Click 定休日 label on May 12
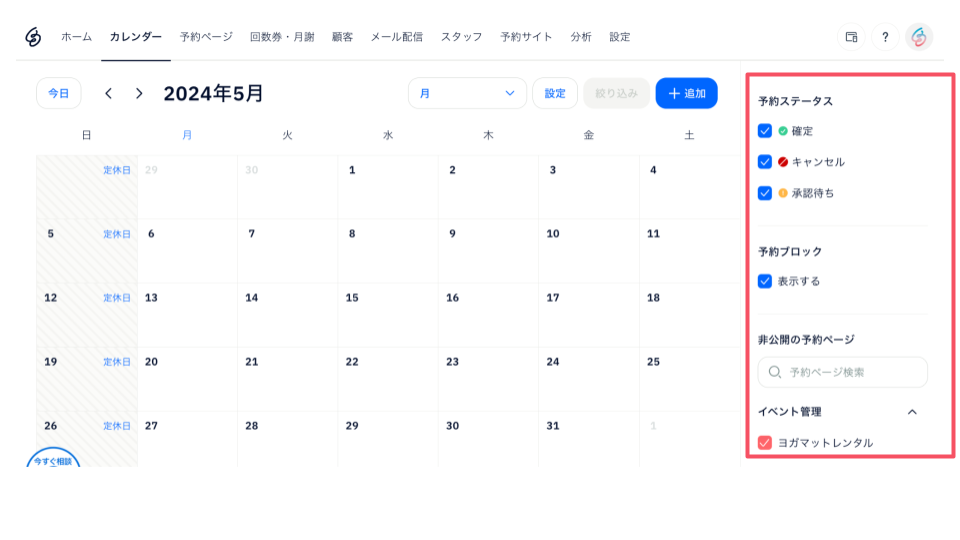The image size is (960, 540). coord(117,298)
